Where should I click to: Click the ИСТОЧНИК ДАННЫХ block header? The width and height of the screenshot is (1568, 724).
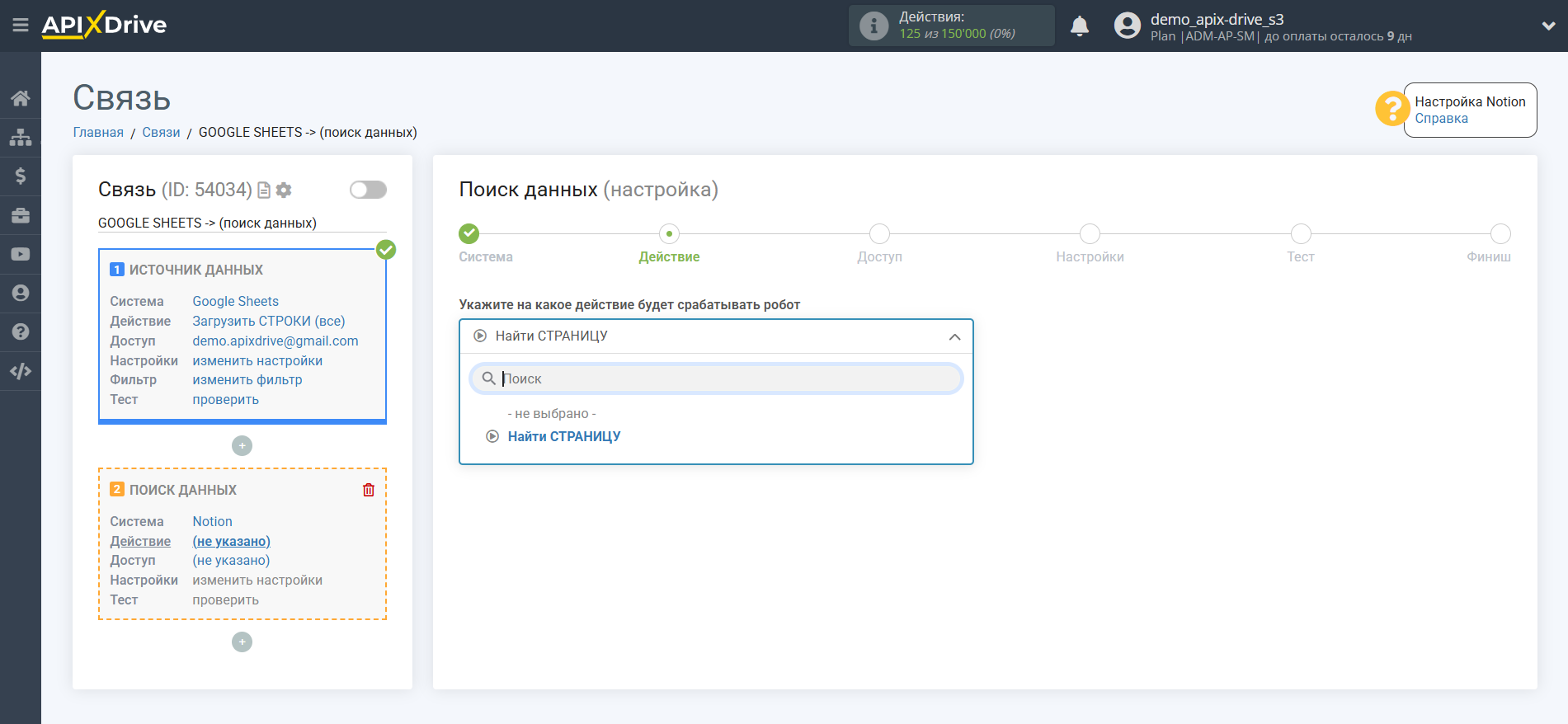(x=196, y=270)
